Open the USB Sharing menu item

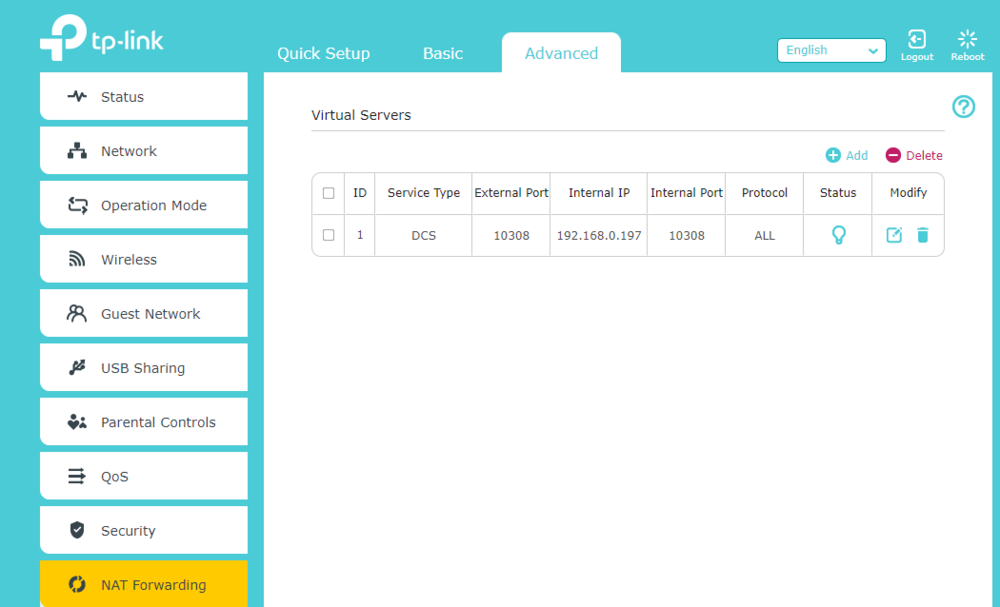coord(143,367)
